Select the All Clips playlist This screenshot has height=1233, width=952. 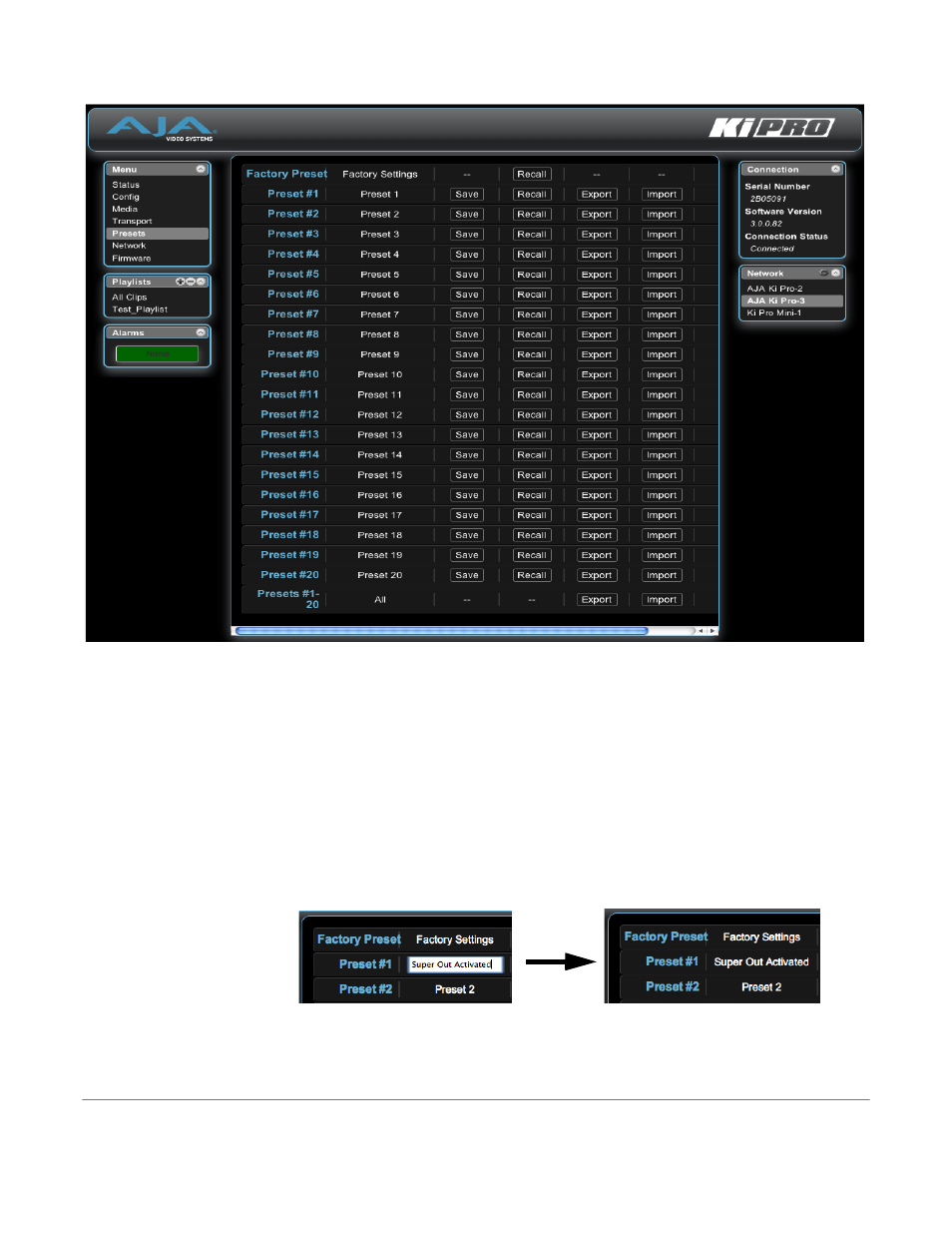[130, 298]
